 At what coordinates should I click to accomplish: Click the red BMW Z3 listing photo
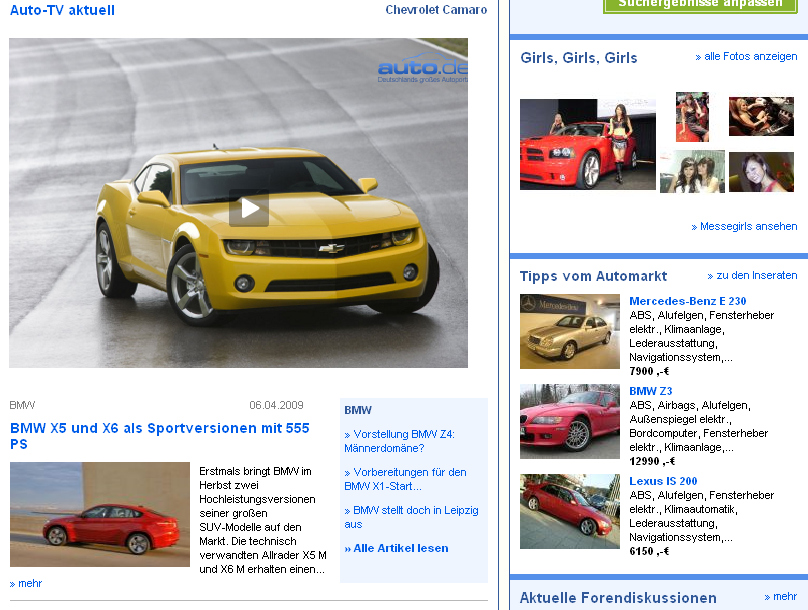(570, 421)
